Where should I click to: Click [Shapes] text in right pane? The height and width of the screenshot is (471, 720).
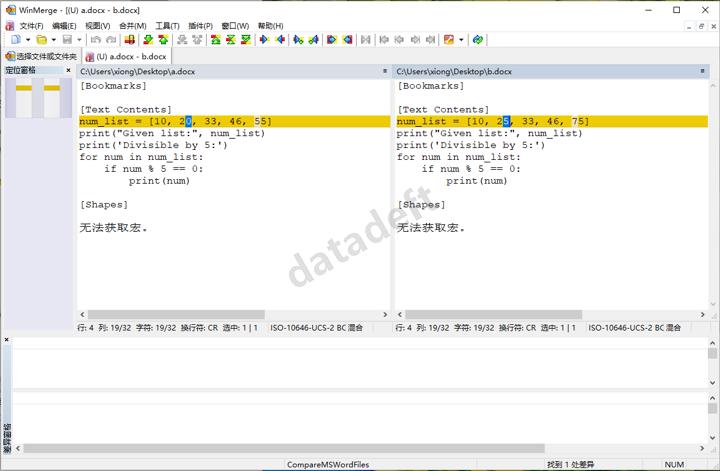coord(422,205)
